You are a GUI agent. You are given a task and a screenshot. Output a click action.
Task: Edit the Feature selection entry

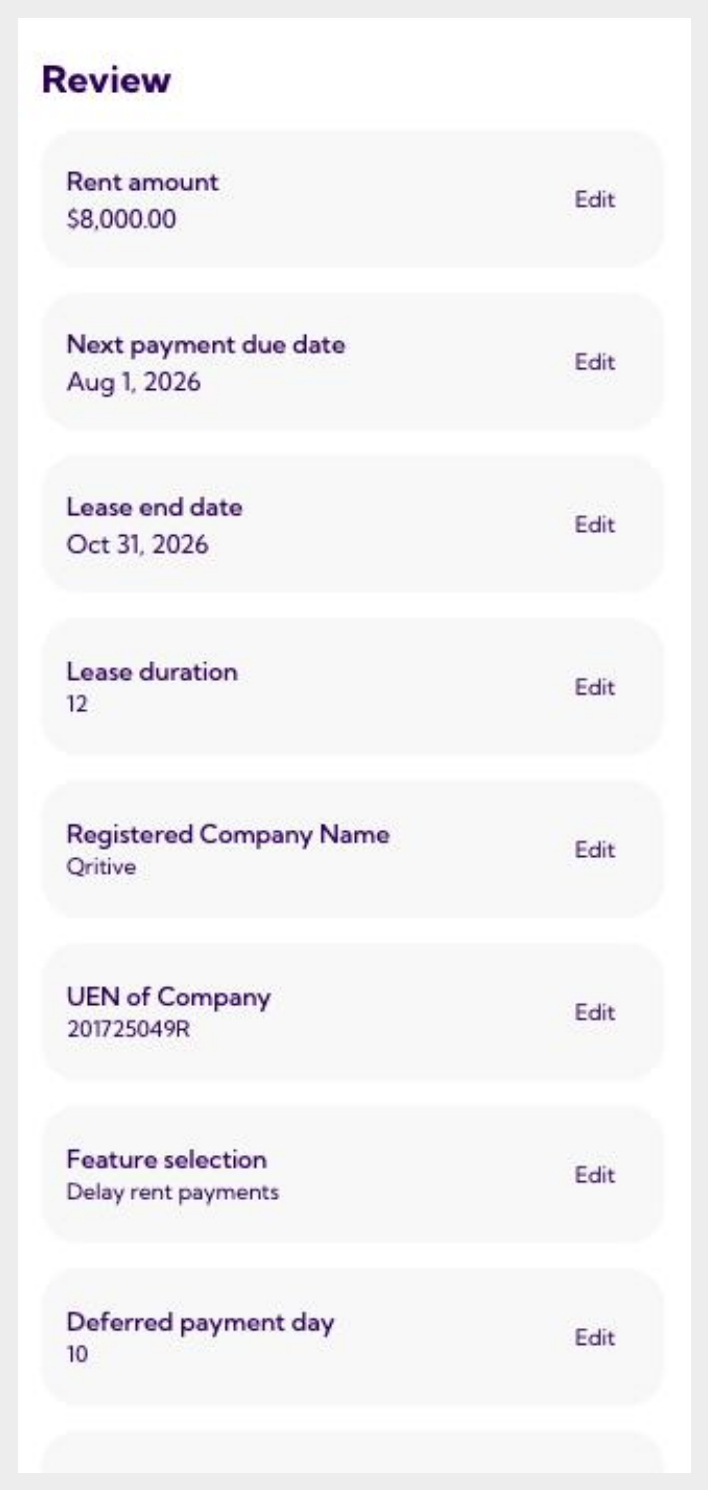point(594,1175)
